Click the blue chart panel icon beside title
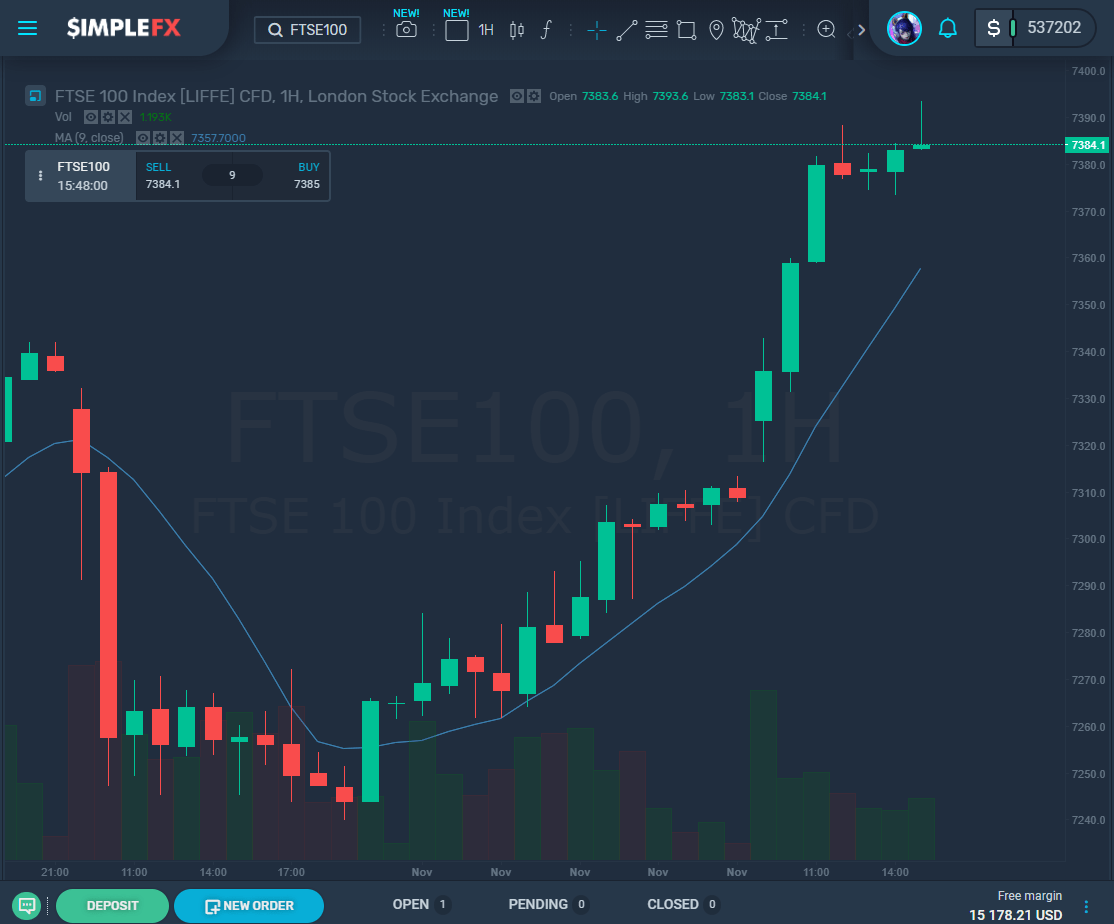 35,95
